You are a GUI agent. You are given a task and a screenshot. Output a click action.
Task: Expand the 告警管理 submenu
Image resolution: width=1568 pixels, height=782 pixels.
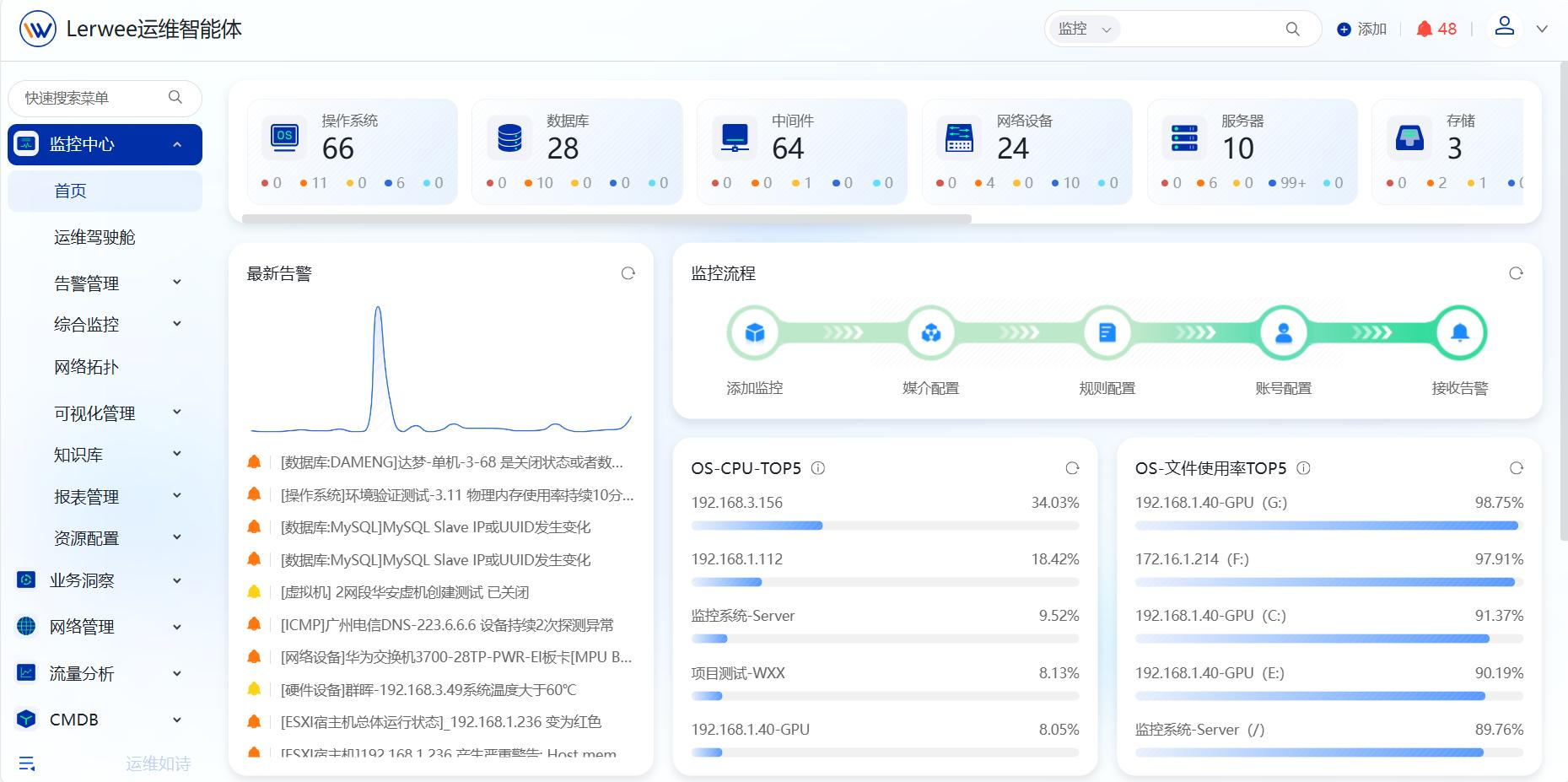coord(177,283)
